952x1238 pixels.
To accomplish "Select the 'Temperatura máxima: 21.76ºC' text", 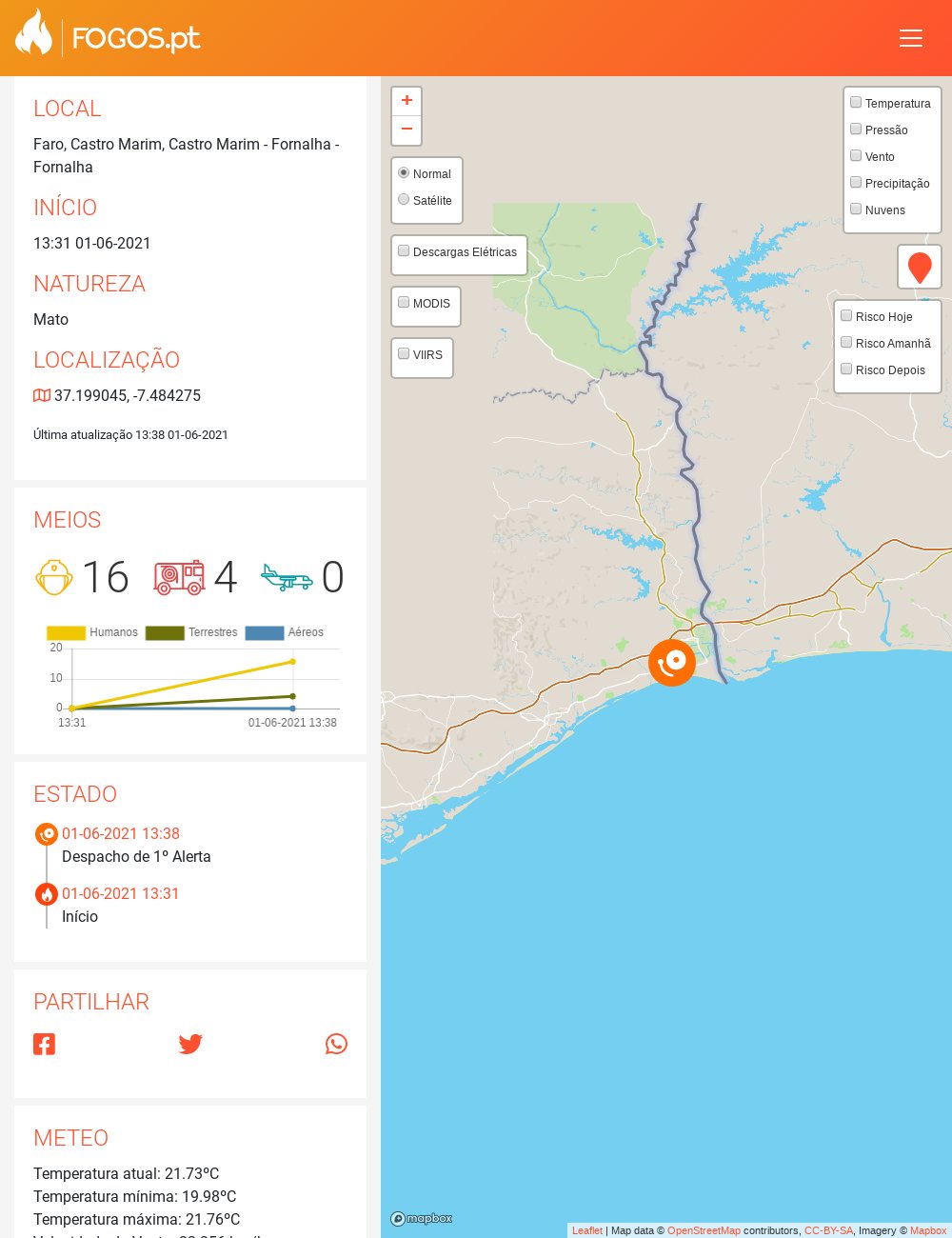I will [136, 1219].
